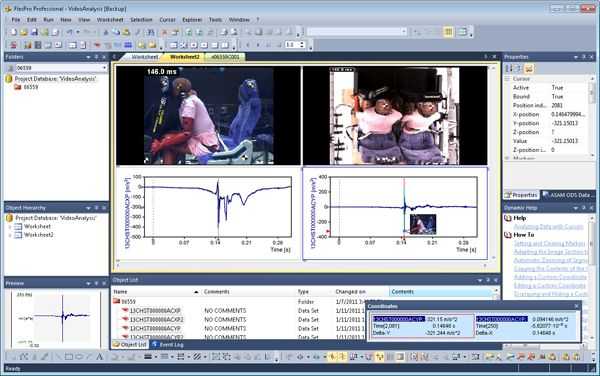
Task: Open the File menu
Action: (16, 20)
